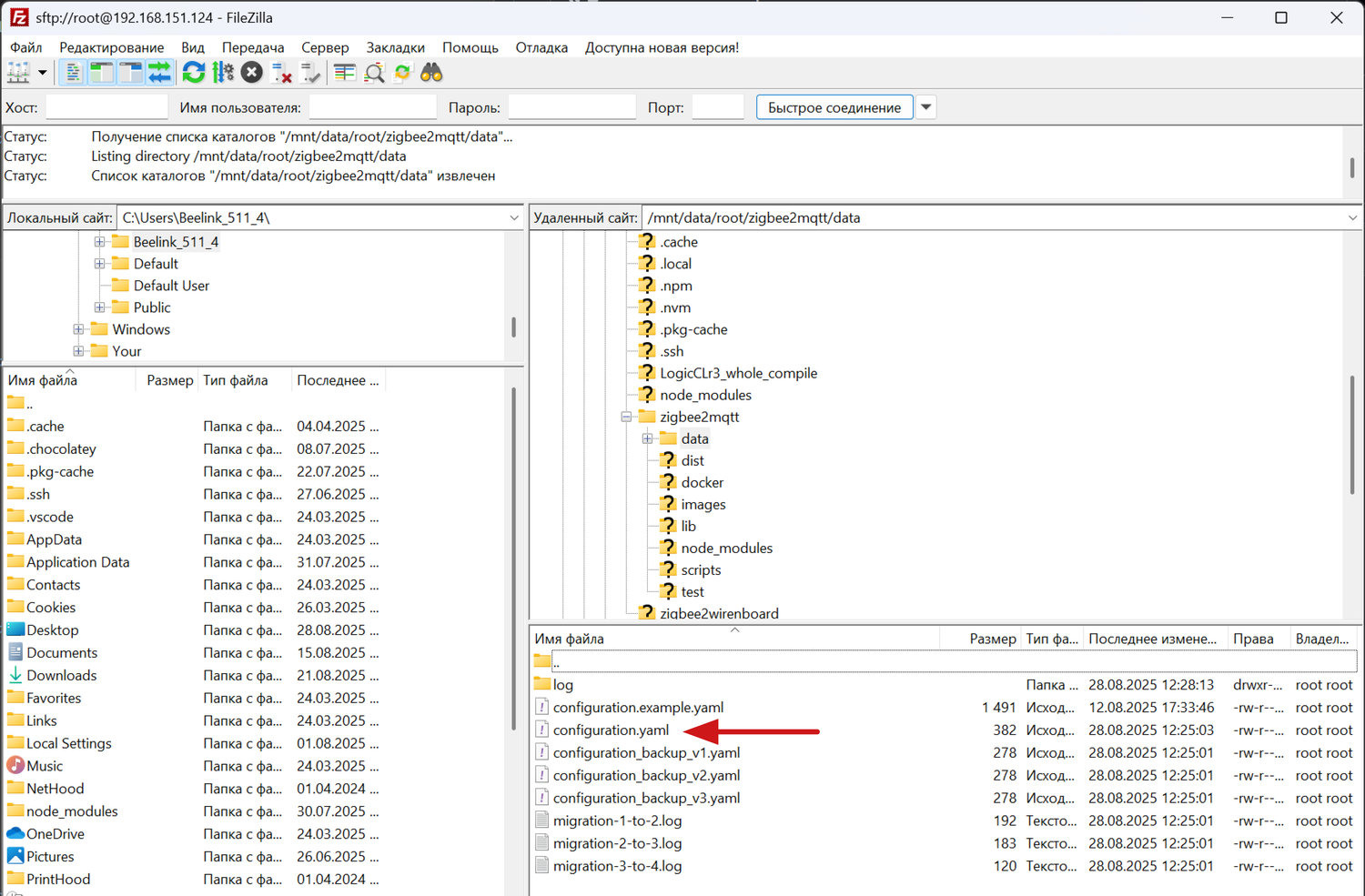The image size is (1365, 896).
Task: Open directory listing filters dialog
Action: 344,73
